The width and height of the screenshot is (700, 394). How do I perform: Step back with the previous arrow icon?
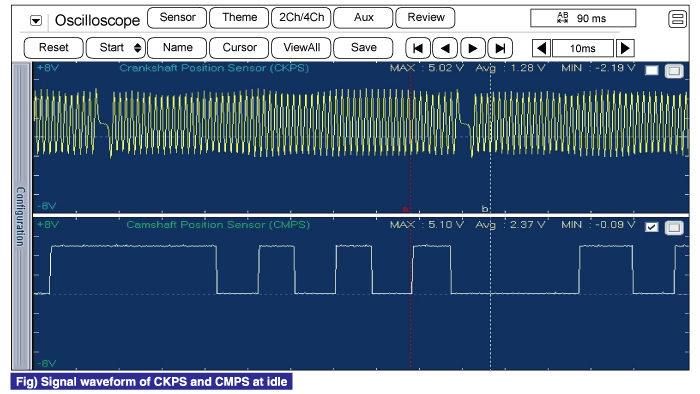(445, 48)
